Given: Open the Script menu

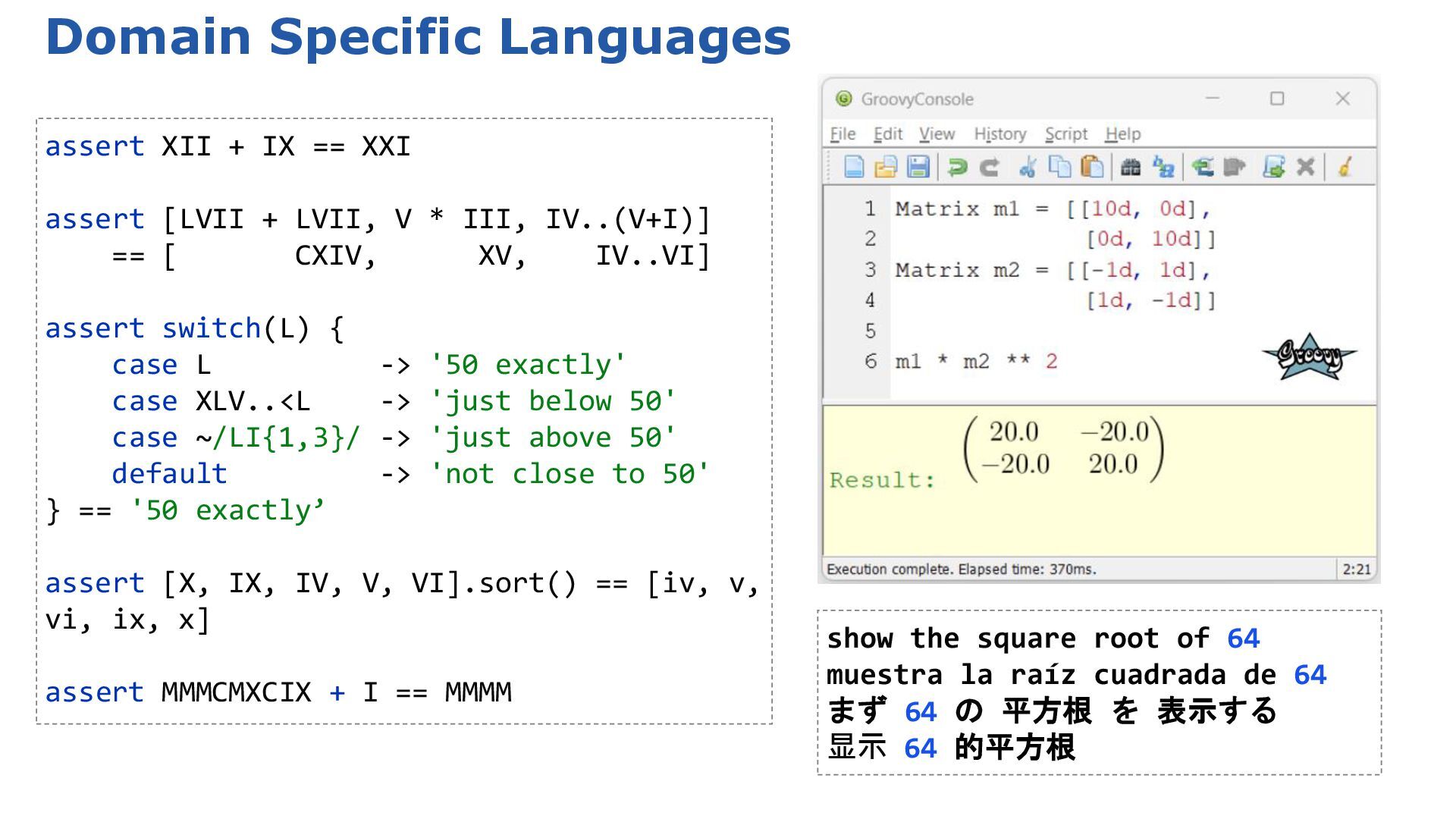Looking at the screenshot, I should click(1065, 134).
